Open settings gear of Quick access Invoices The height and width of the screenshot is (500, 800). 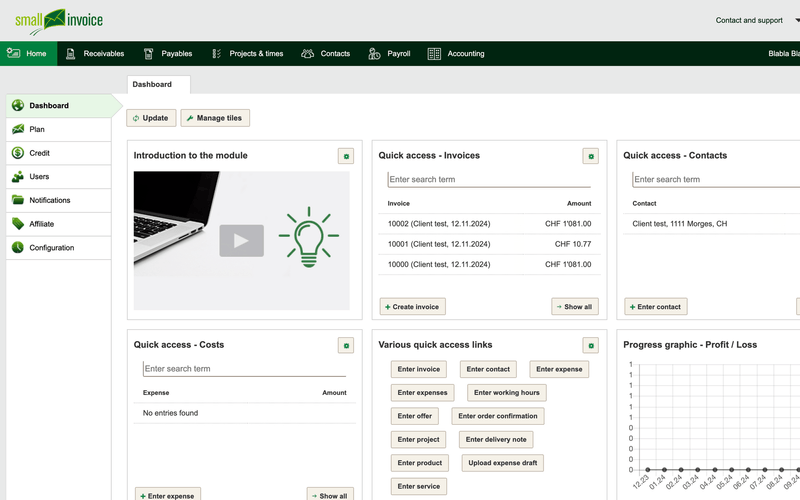[x=591, y=156]
